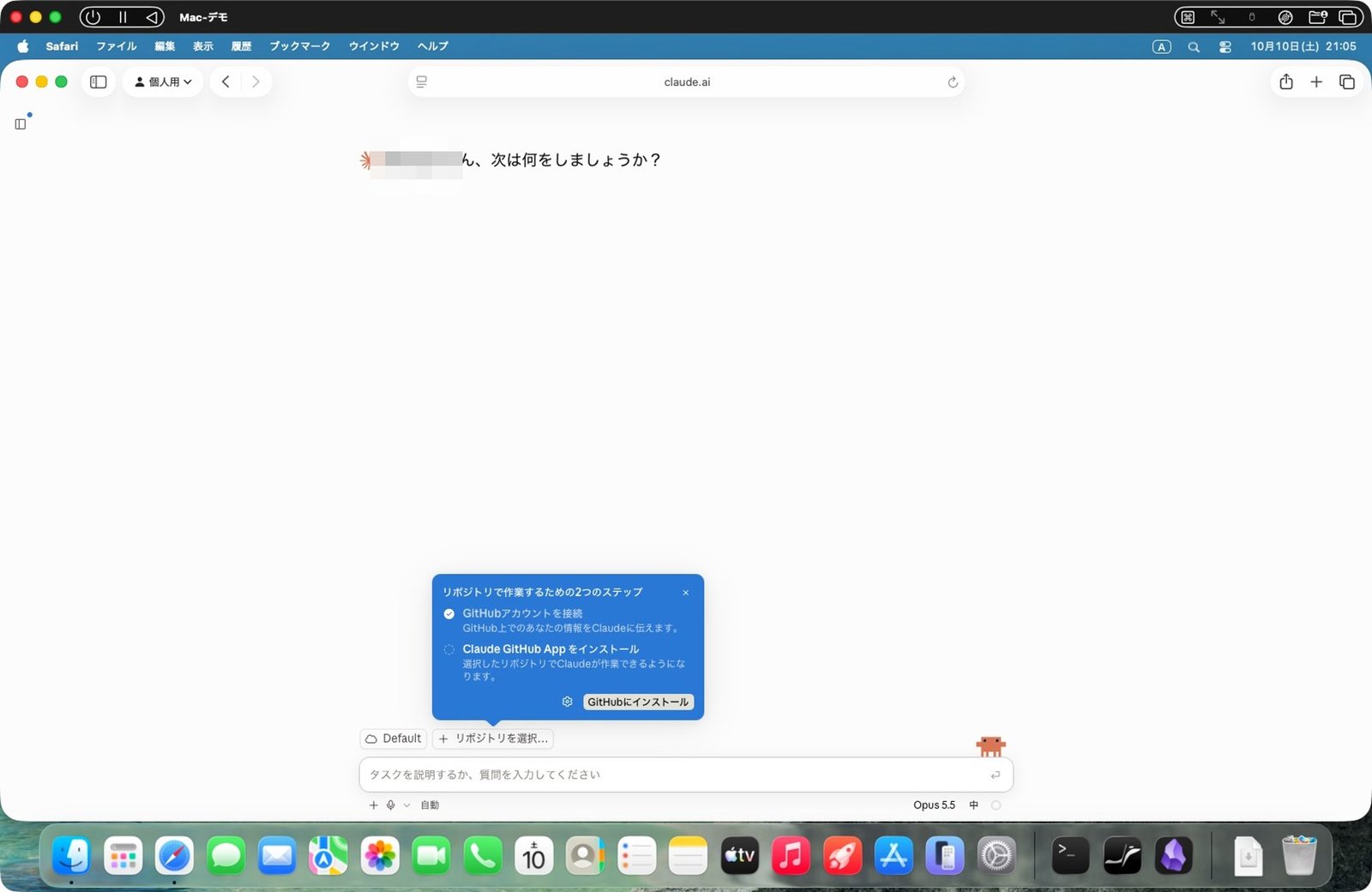Click the capture input command-key icon
1372x892 pixels.
(x=1188, y=17)
